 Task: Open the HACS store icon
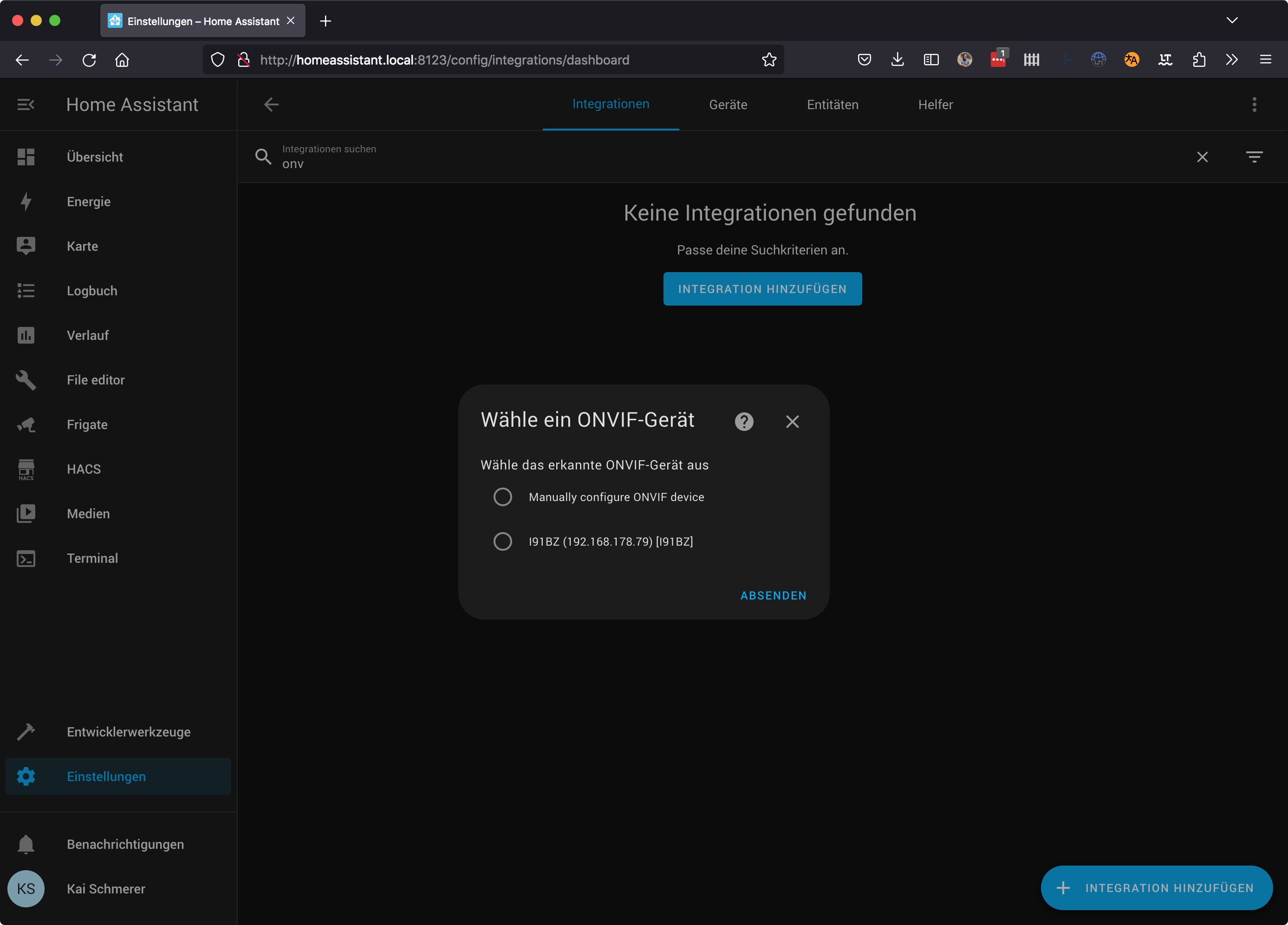tap(26, 469)
